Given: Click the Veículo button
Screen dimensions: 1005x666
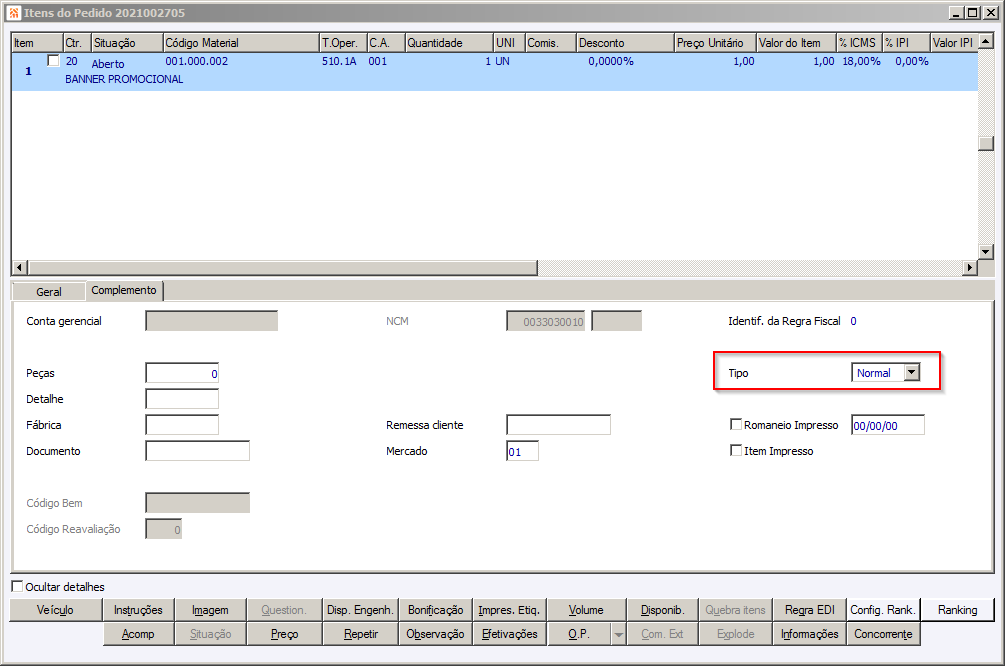Looking at the screenshot, I should click(x=55, y=610).
